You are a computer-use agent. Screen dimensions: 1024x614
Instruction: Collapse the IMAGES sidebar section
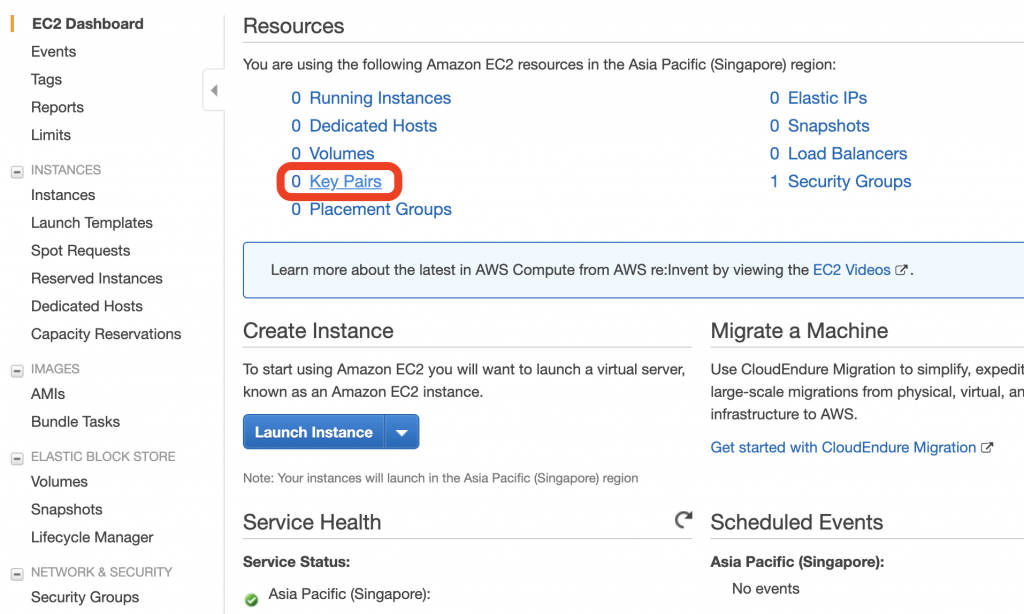16,370
